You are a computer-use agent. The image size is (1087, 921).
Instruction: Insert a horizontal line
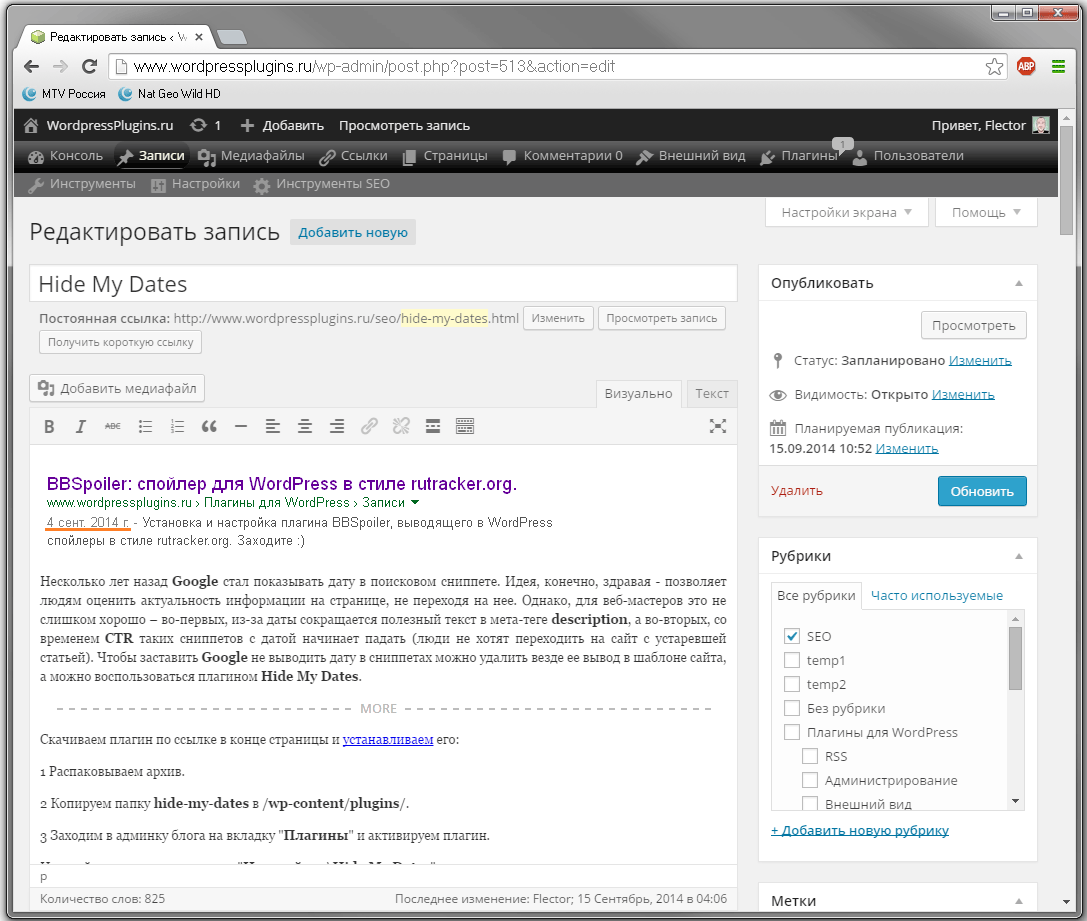click(x=241, y=426)
